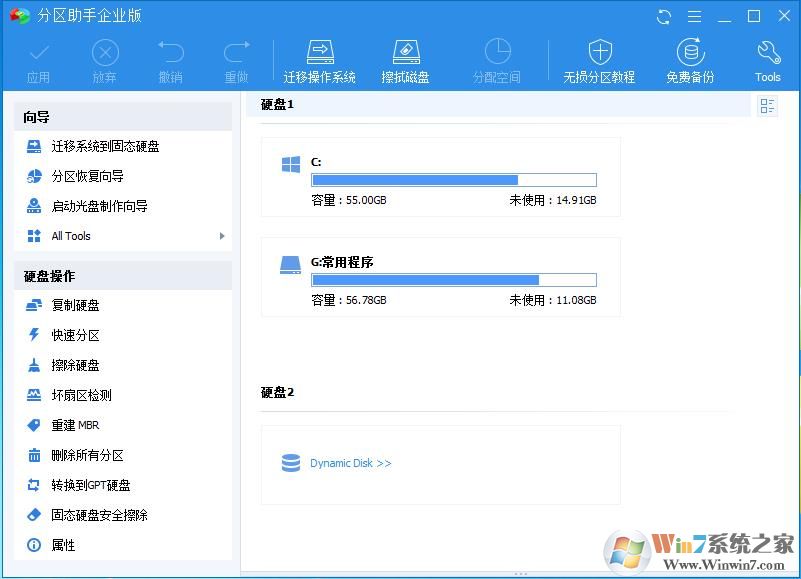Click the refresh icon in title bar

click(x=663, y=16)
